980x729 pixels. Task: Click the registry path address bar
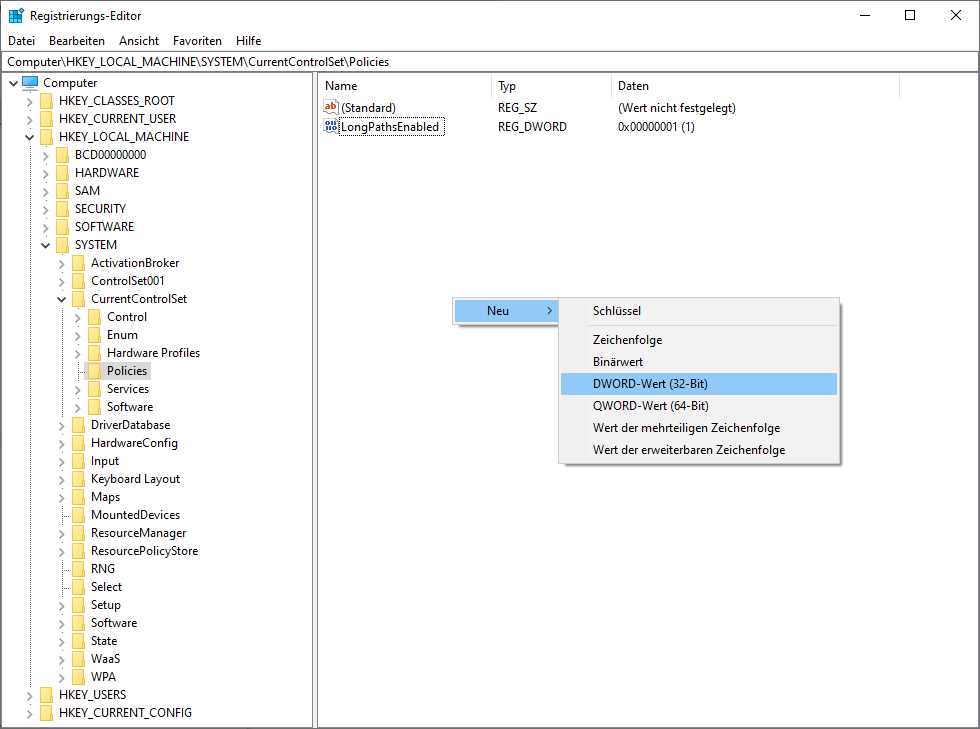point(490,62)
